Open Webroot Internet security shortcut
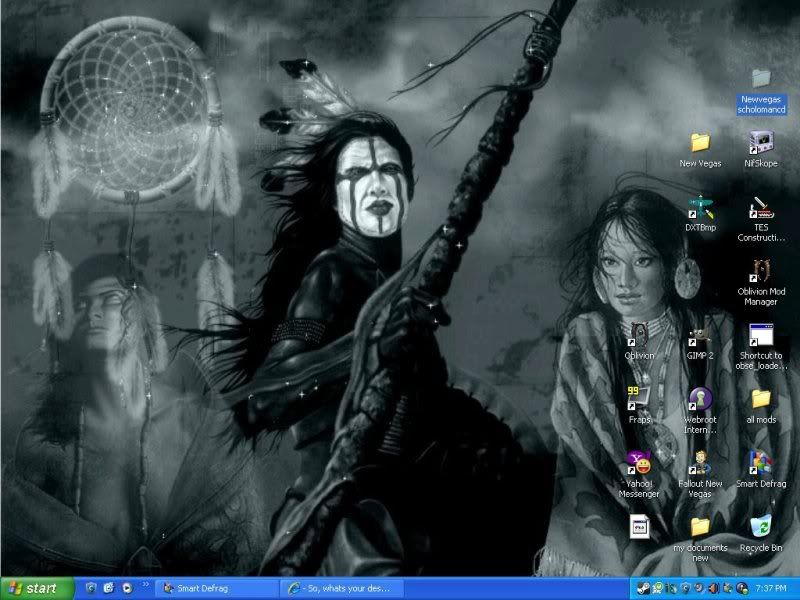Screen dimensions: 800x600 [x=700, y=399]
